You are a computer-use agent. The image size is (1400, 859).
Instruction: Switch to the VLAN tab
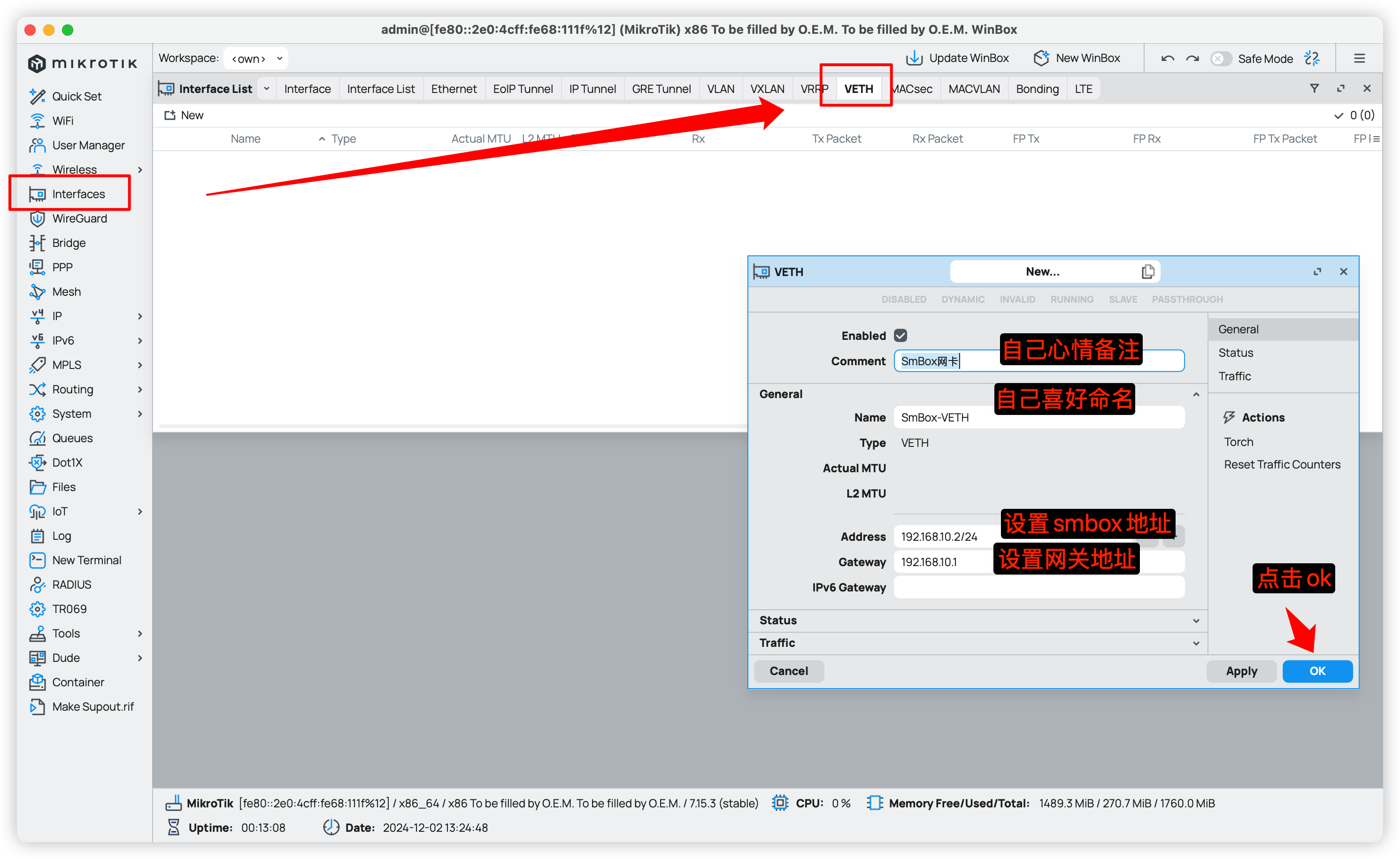(x=721, y=89)
